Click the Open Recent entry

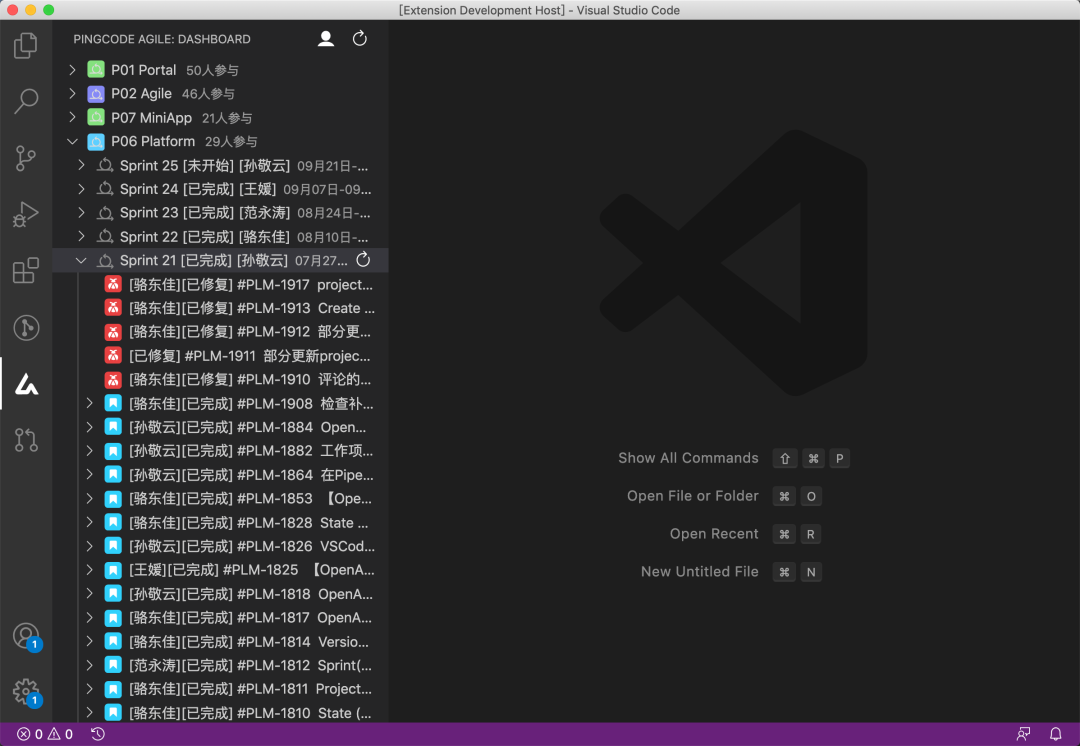(x=714, y=534)
